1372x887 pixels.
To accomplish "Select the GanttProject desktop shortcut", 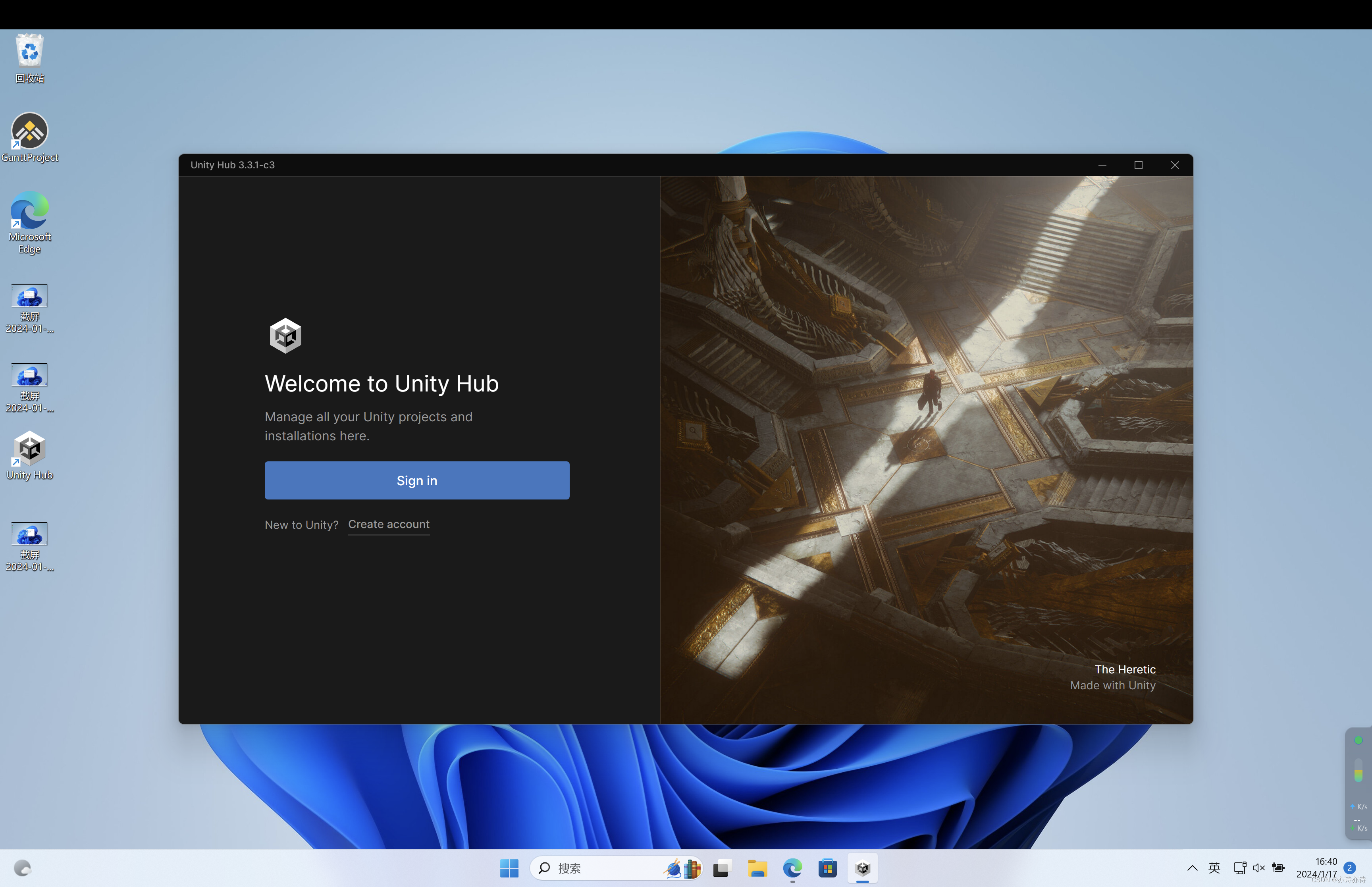I will pyautogui.click(x=29, y=138).
